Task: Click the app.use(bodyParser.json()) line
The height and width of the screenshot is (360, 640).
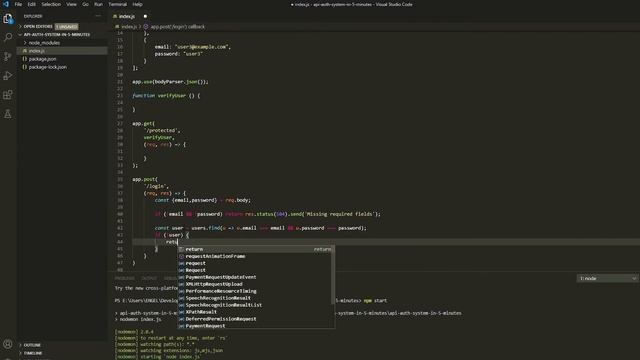Action: point(170,82)
